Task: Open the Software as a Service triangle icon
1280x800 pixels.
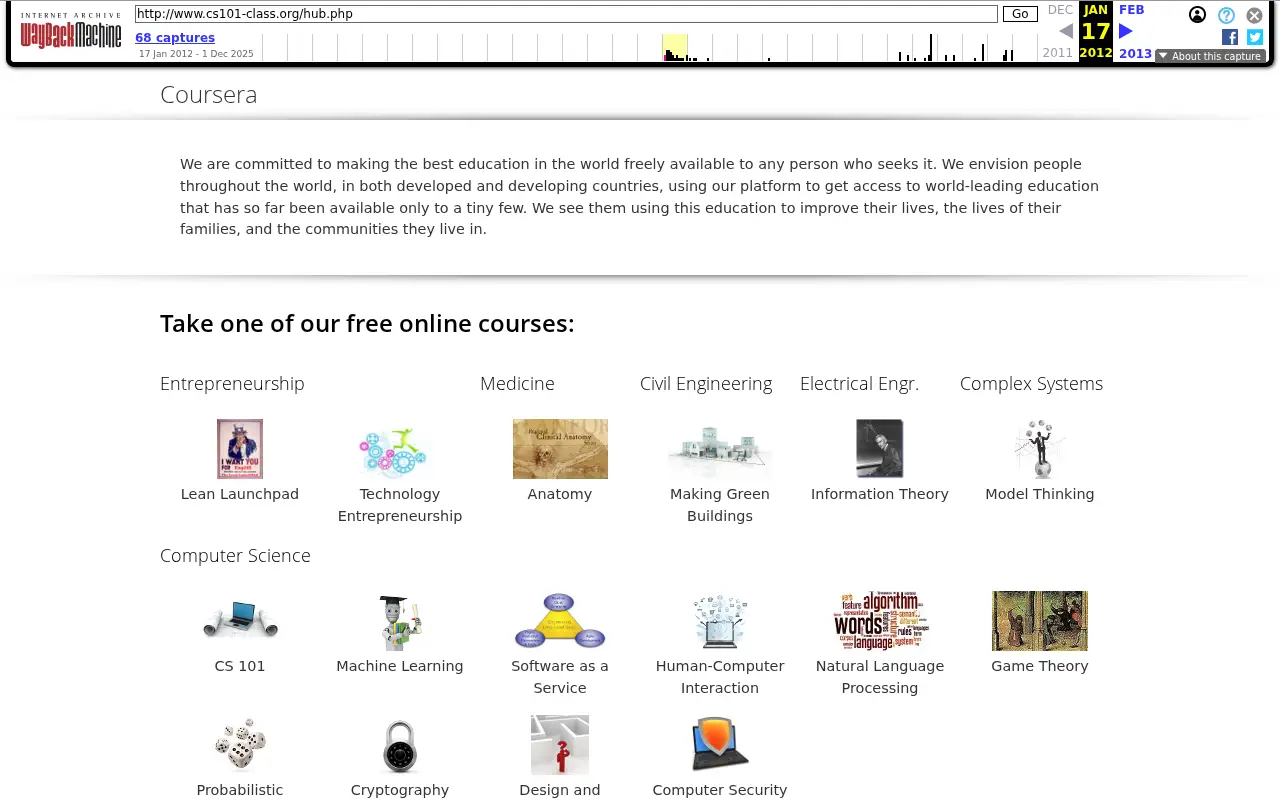Action: point(560,621)
